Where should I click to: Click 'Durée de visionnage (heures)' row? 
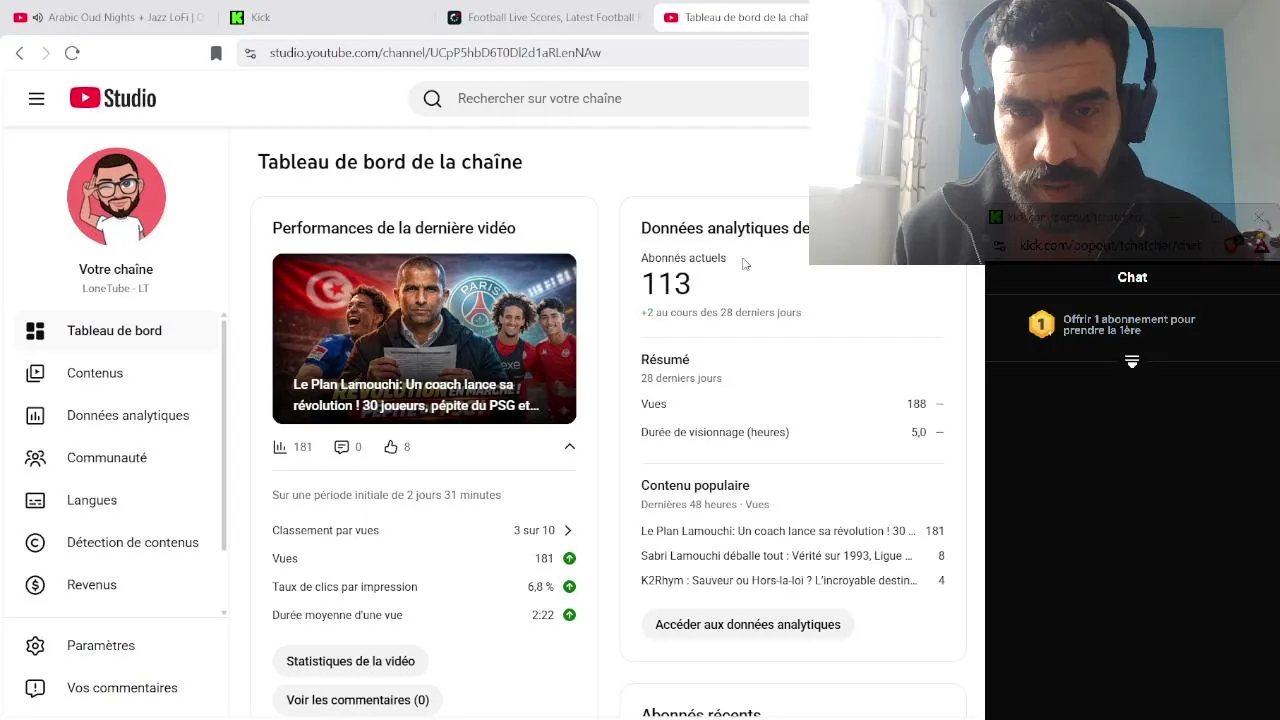(x=792, y=432)
